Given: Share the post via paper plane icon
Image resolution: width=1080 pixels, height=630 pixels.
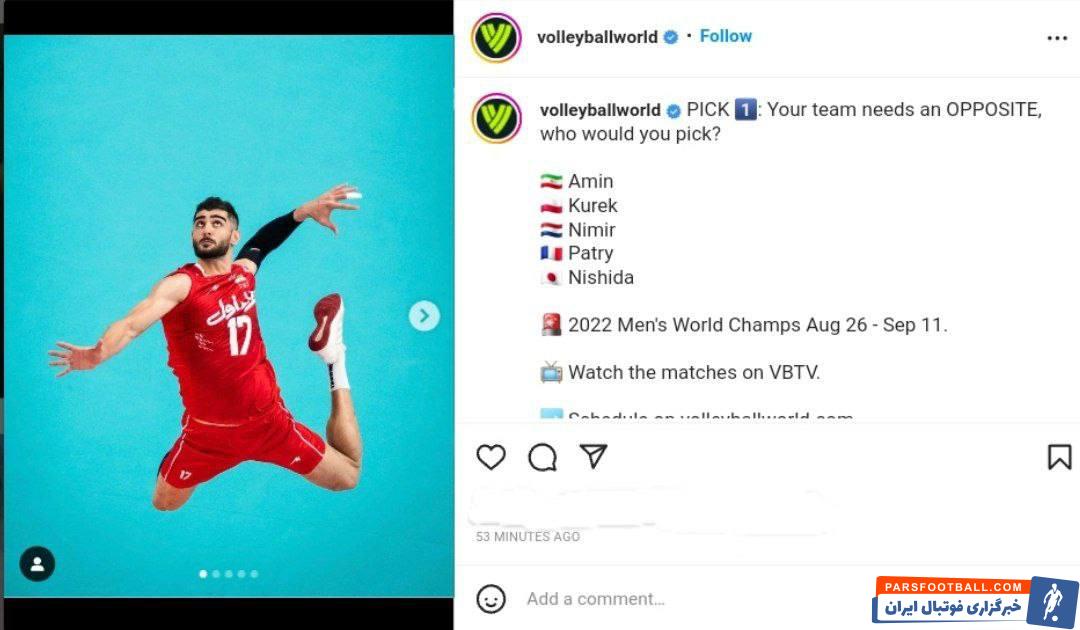Looking at the screenshot, I should 593,456.
